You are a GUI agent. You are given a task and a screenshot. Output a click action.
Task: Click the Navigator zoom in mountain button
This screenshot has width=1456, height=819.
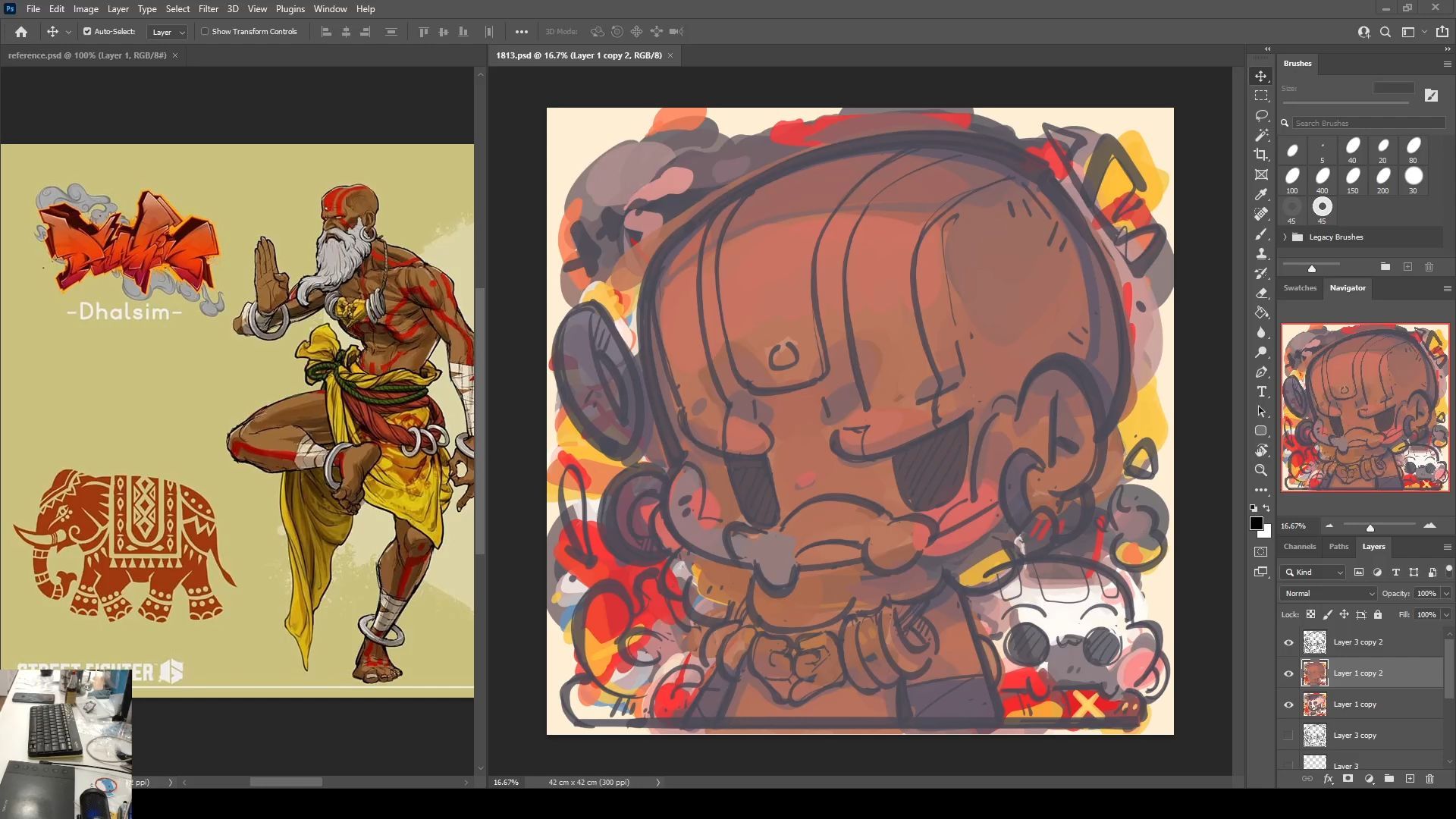click(1429, 526)
